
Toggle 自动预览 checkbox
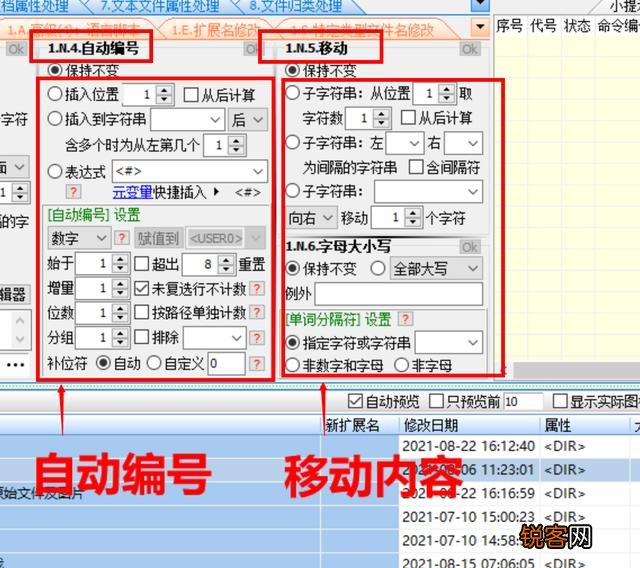355,401
